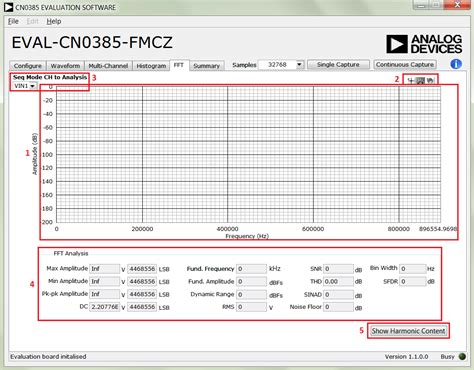Screen dimensions: 474x370
Task: Select the graph zoom tool
Action: [x=421, y=80]
